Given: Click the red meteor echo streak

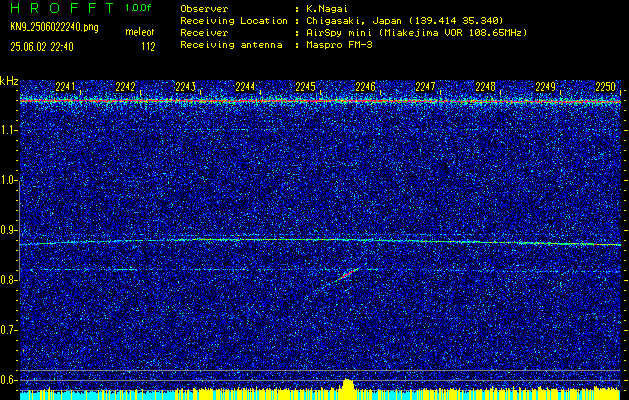Looking at the screenshot, I should pyautogui.click(x=348, y=275).
